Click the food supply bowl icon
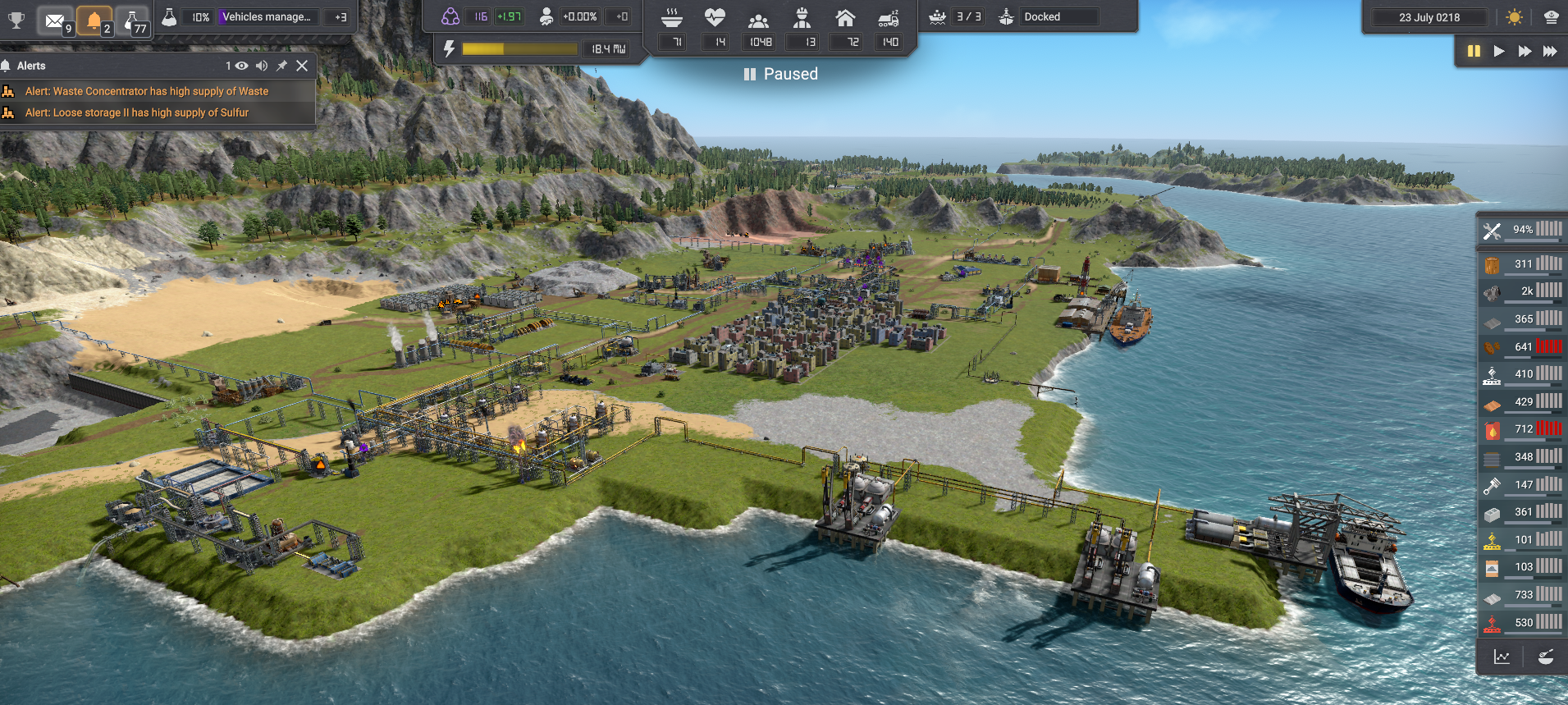The width and height of the screenshot is (1568, 705). click(x=672, y=17)
